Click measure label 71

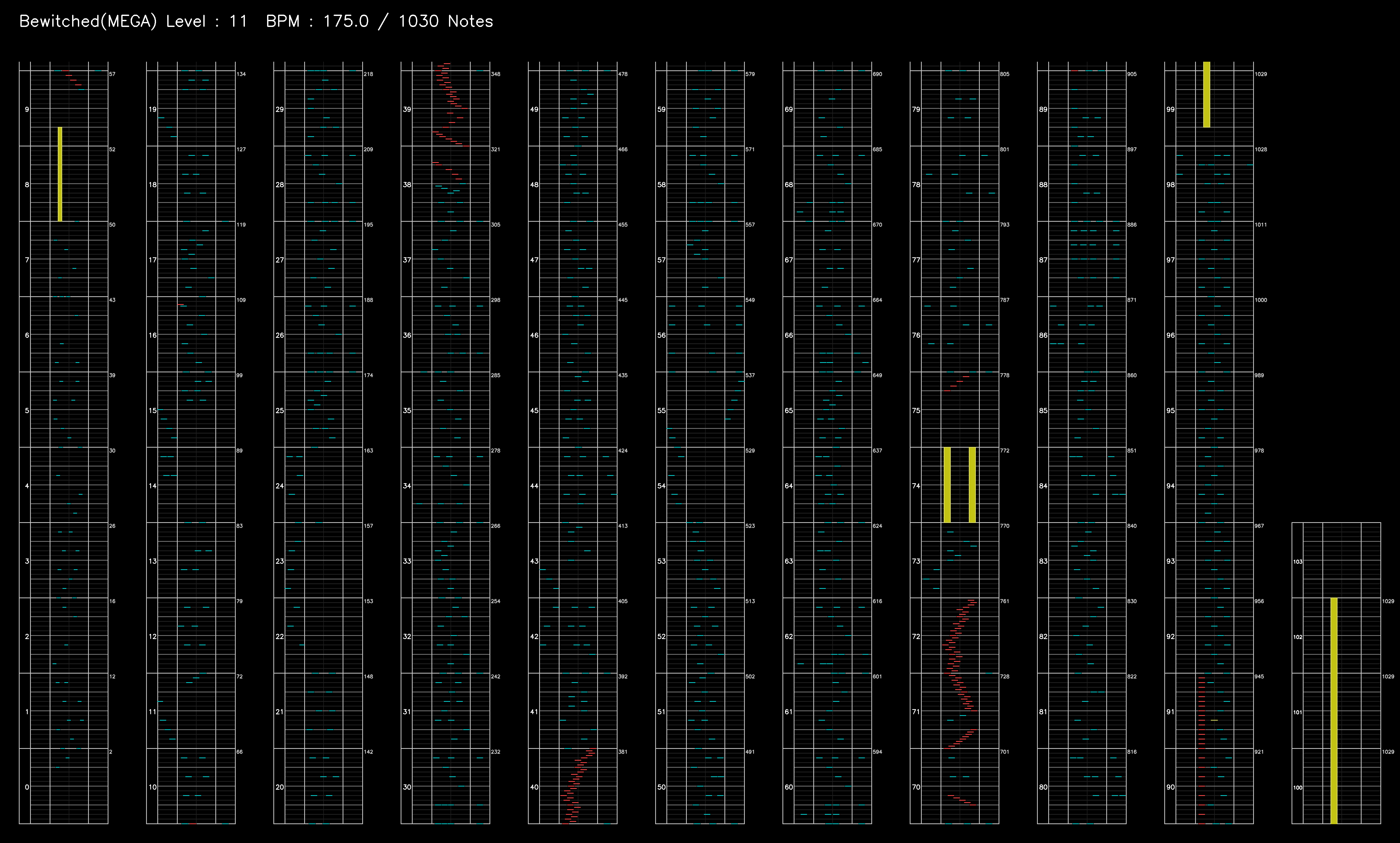[x=916, y=711]
